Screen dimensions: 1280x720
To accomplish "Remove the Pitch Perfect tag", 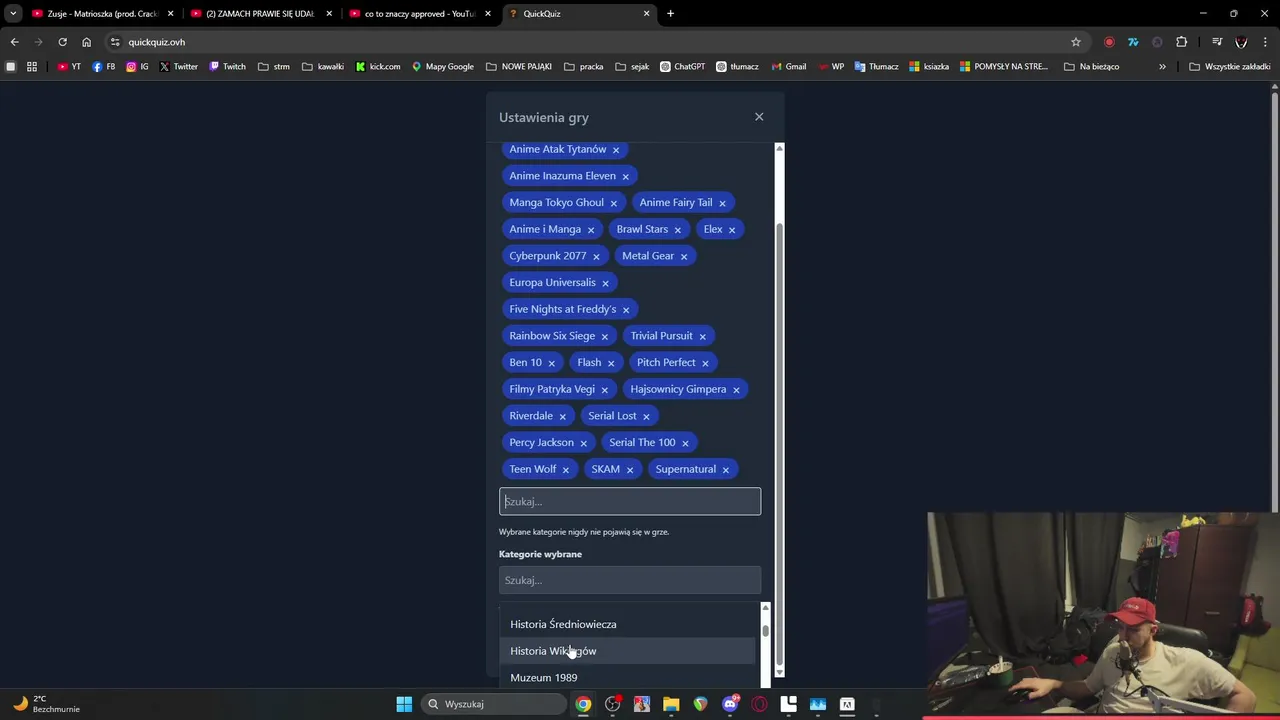I will (x=705, y=363).
